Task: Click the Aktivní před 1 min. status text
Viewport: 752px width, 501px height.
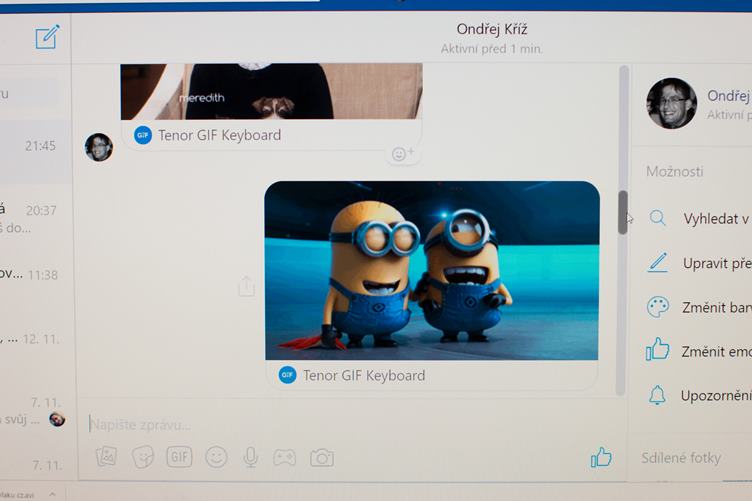Action: click(492, 49)
